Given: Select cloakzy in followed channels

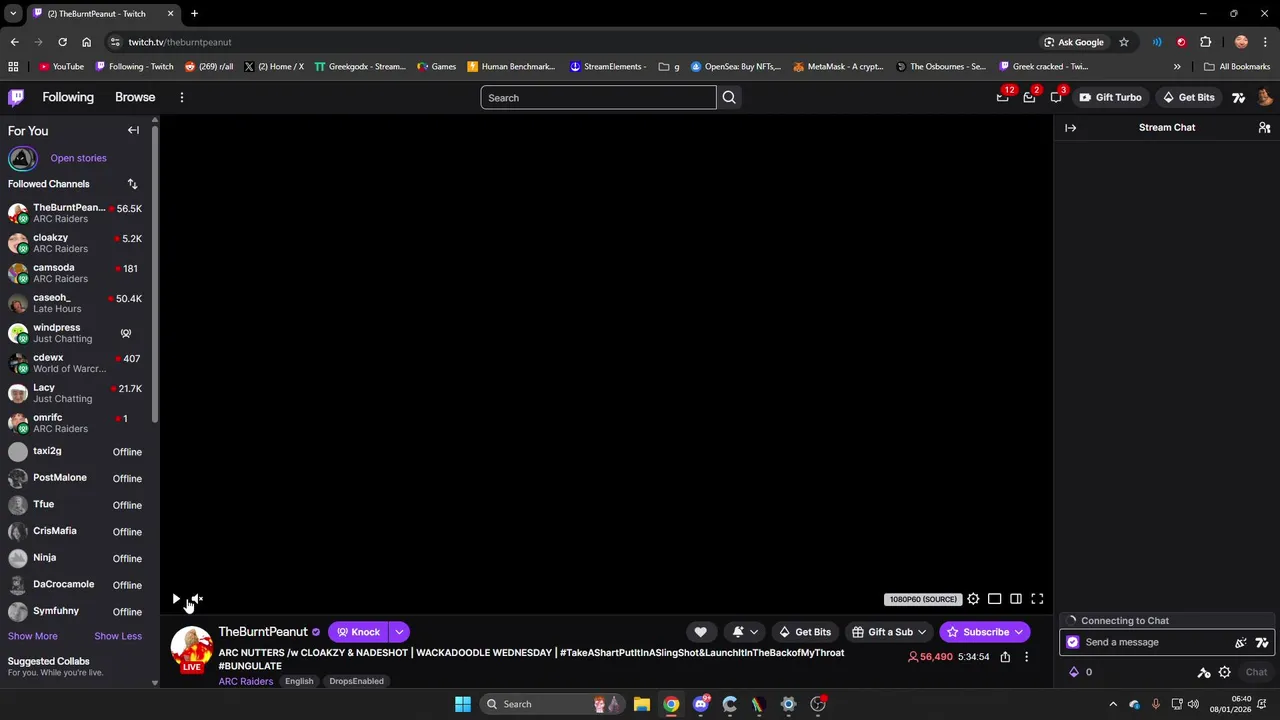Looking at the screenshot, I should 77,243.
